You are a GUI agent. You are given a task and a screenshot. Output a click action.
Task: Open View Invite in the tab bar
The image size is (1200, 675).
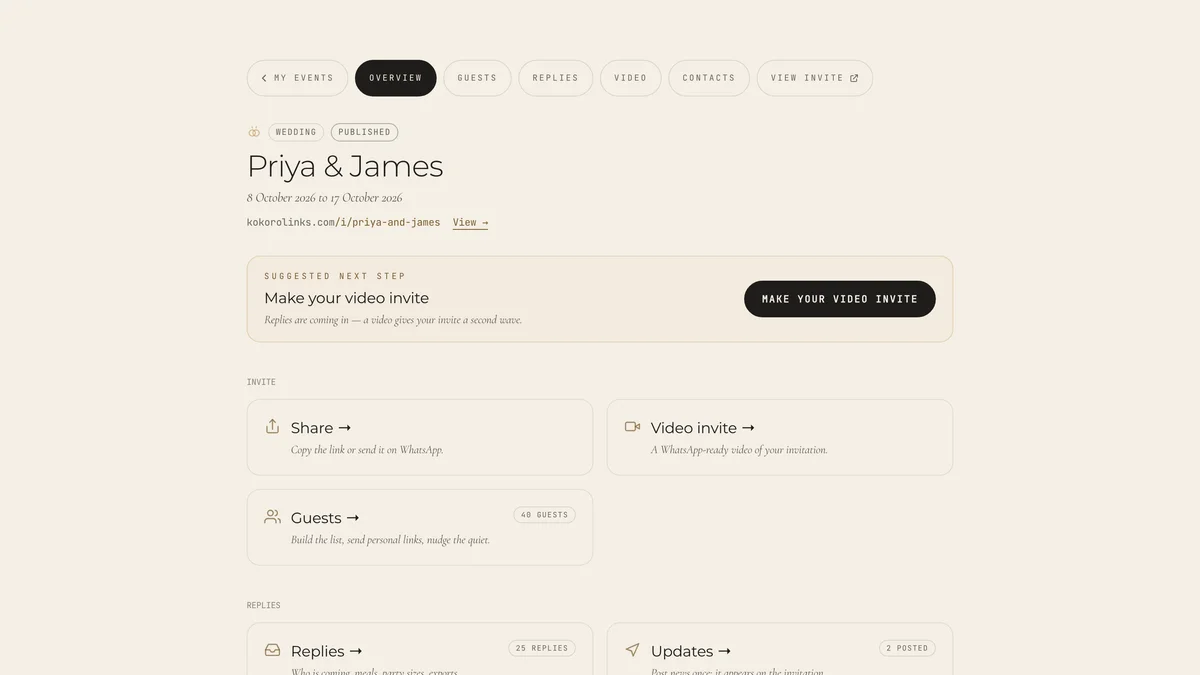pyautogui.click(x=814, y=78)
